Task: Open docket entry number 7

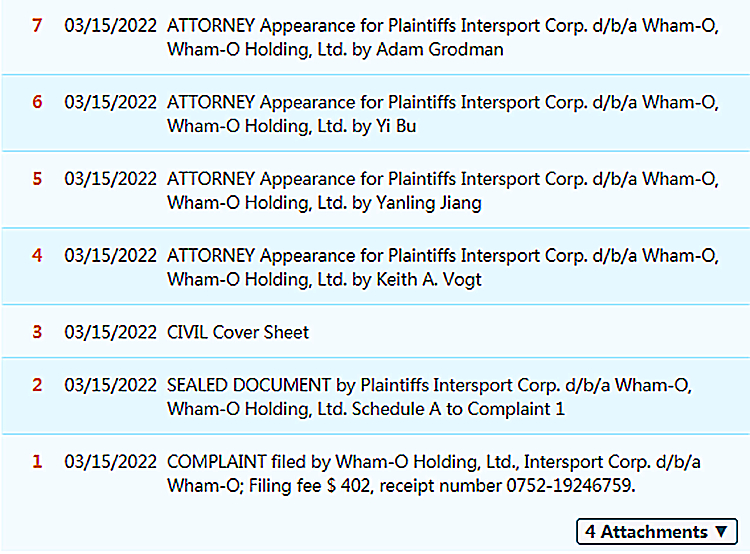Action: (x=37, y=25)
